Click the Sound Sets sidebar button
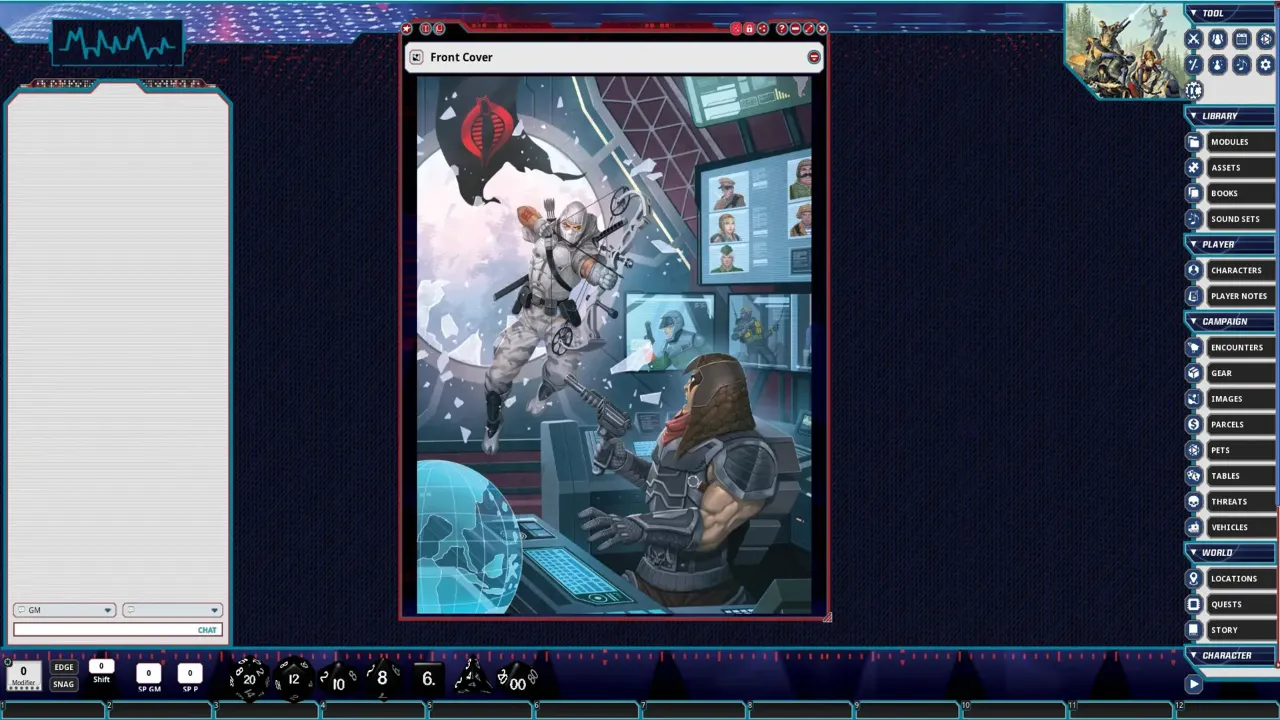This screenshot has height=720, width=1280. [x=1239, y=219]
